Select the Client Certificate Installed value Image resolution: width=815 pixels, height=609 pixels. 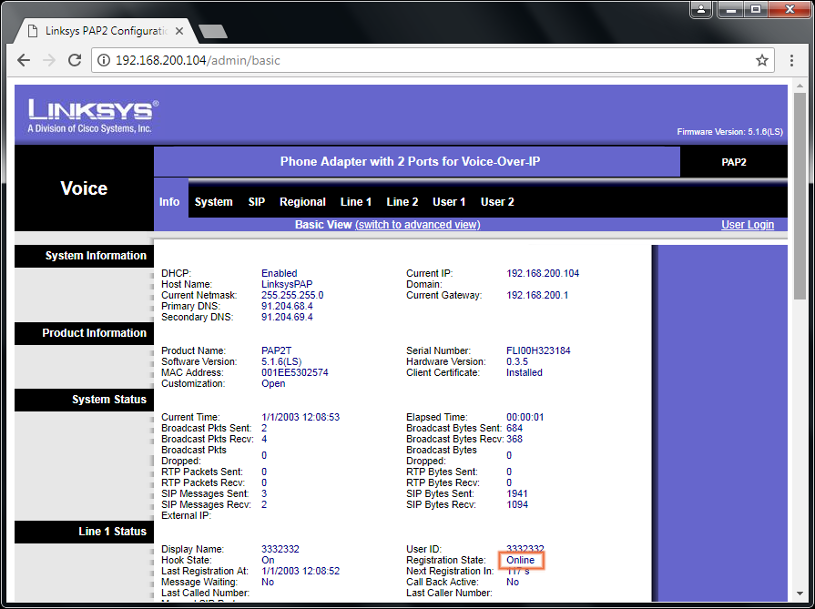tap(524, 373)
